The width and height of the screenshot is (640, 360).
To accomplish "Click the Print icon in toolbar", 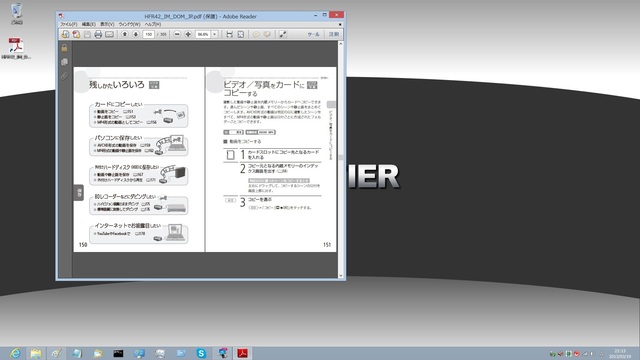I will pyautogui.click(x=98, y=35).
